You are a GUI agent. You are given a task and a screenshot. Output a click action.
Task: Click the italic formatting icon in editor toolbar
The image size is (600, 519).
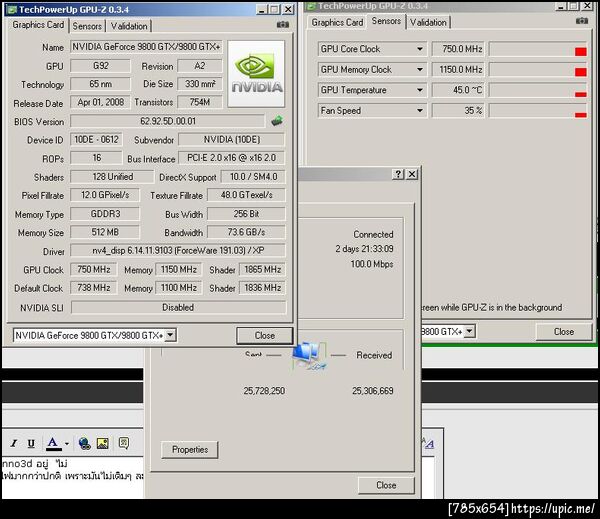[x=14, y=443]
